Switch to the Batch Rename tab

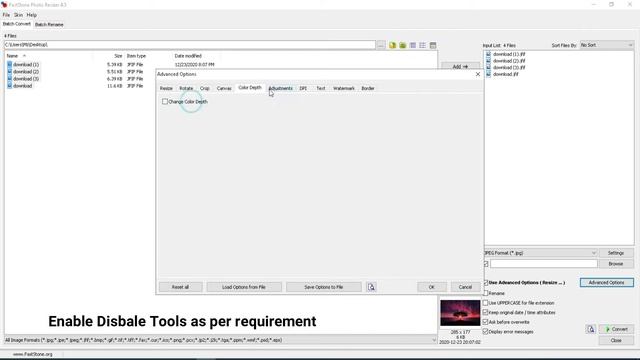(49, 24)
